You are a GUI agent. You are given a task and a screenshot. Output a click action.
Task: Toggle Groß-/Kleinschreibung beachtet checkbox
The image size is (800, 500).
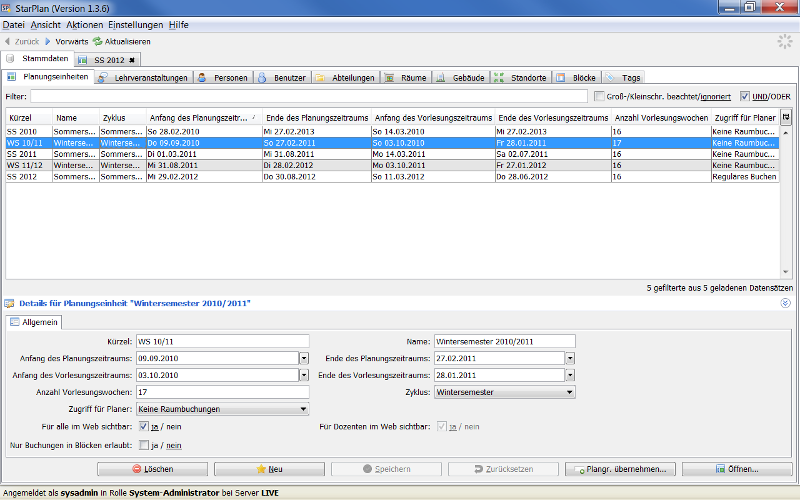tap(599, 96)
